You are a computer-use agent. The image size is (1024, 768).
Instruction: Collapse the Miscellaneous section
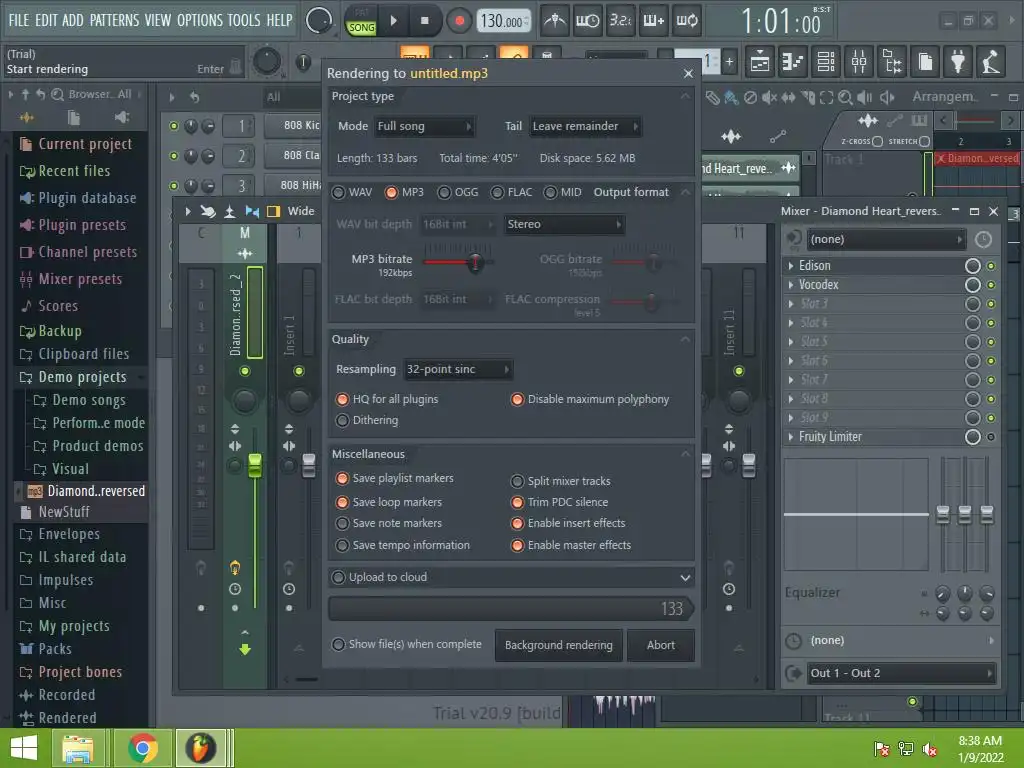(684, 454)
